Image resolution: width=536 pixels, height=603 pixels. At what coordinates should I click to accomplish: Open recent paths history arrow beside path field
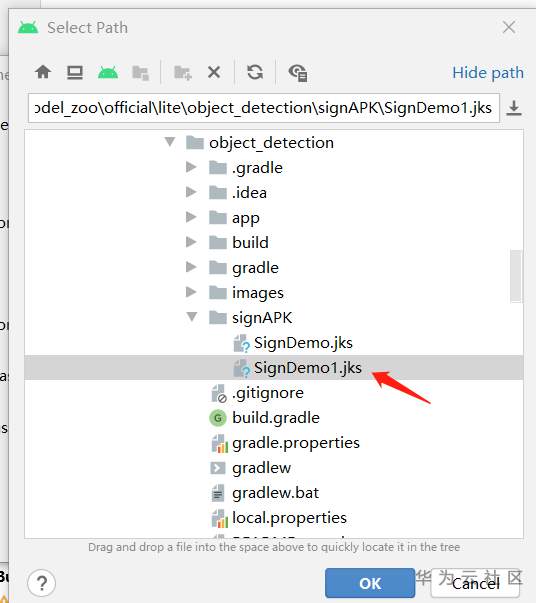pos(514,108)
